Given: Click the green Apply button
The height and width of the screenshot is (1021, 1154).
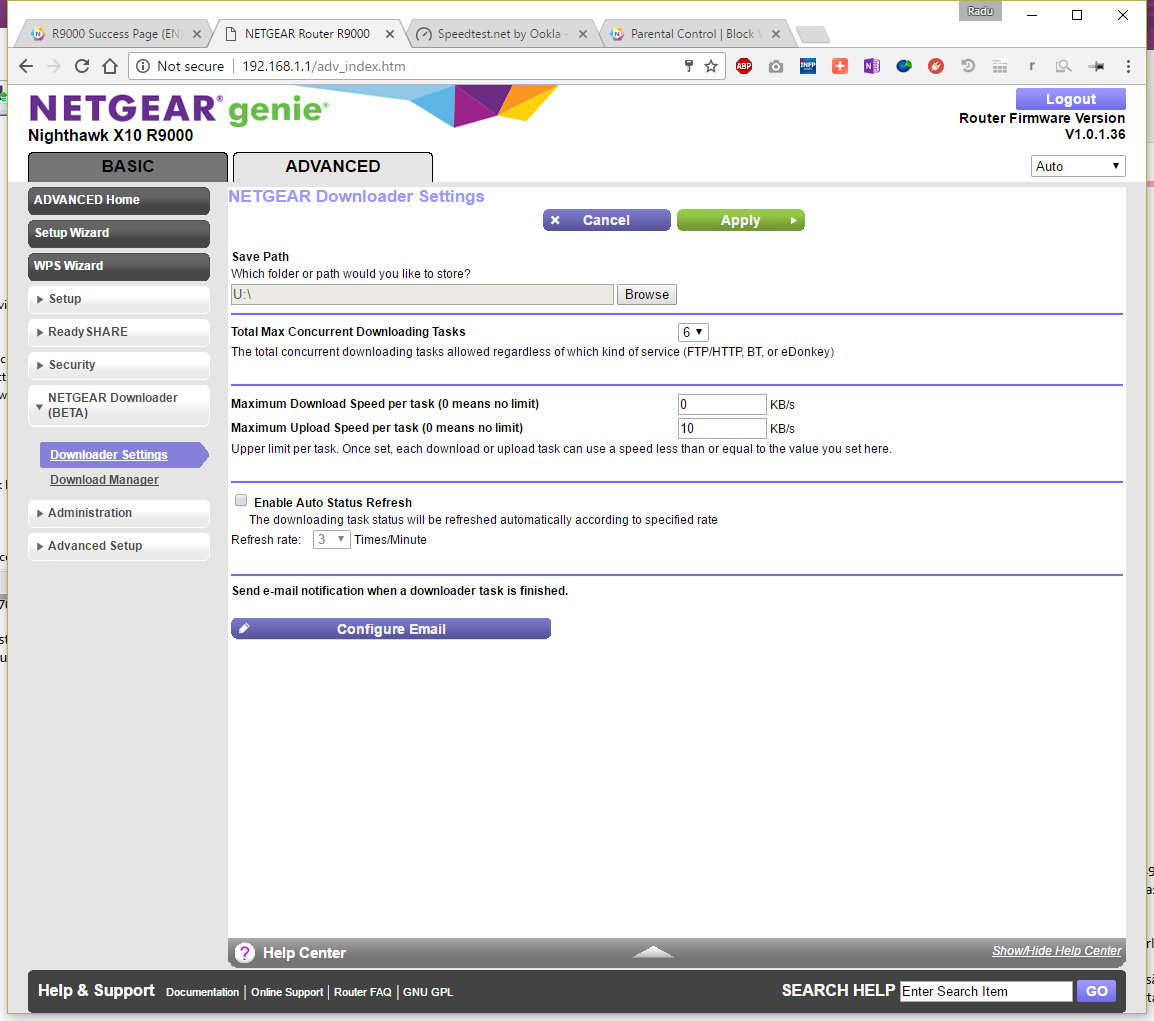Looking at the screenshot, I should click(x=740, y=220).
